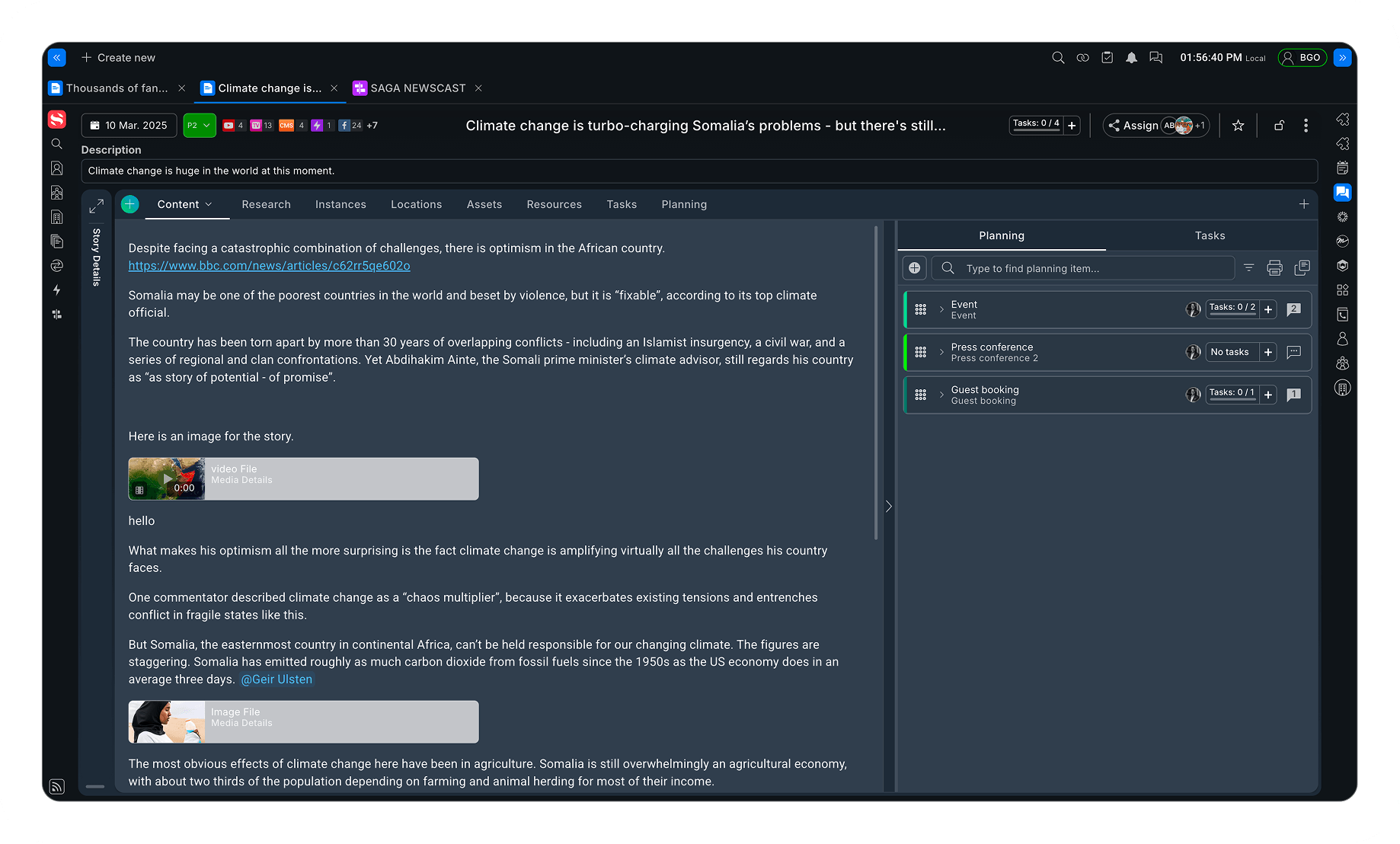Viewport: 1400px width, 844px height.
Task: Switch to the Locations tab
Action: [416, 205]
